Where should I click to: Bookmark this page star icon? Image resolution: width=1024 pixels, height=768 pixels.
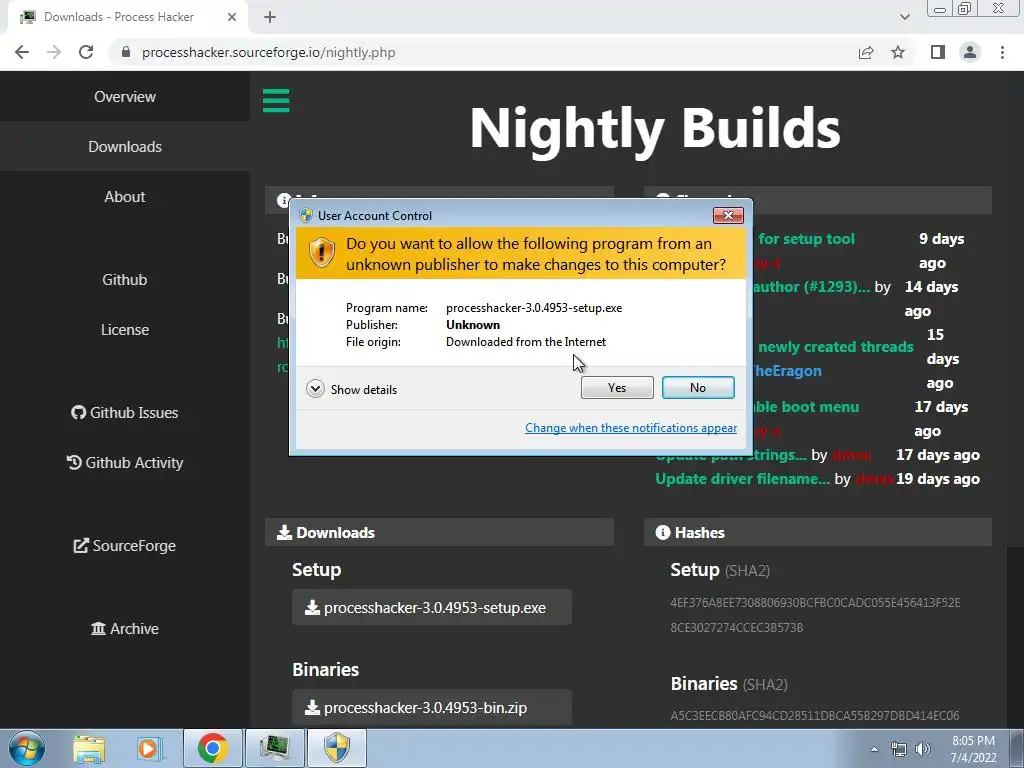point(898,52)
